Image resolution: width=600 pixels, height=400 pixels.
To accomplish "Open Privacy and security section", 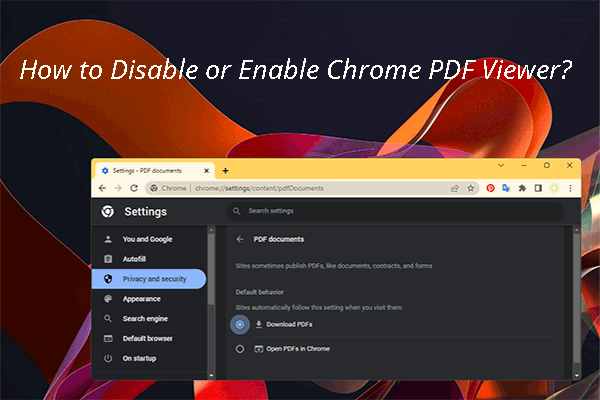I will click(x=149, y=279).
